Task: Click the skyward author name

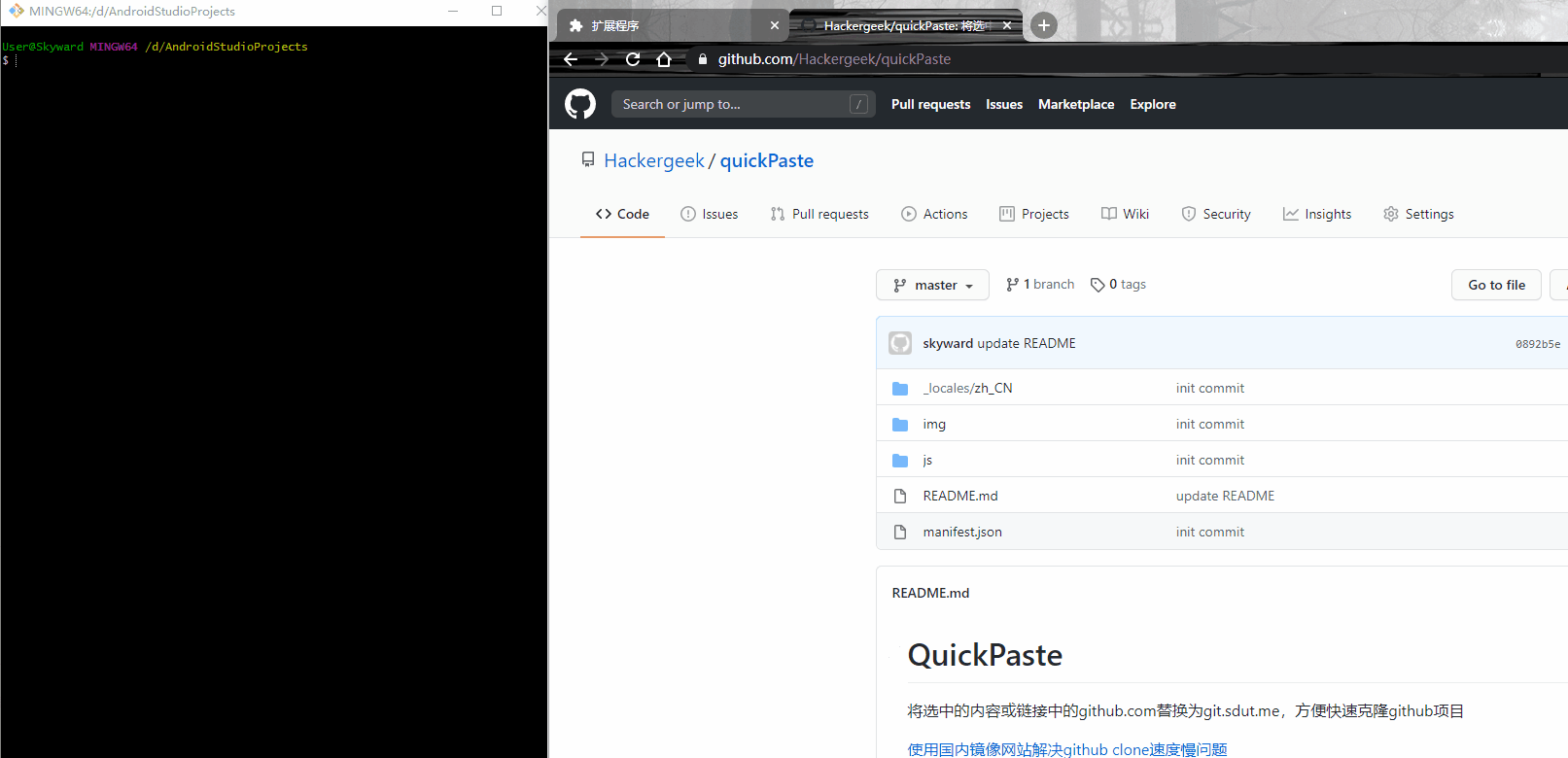Action: [948, 343]
